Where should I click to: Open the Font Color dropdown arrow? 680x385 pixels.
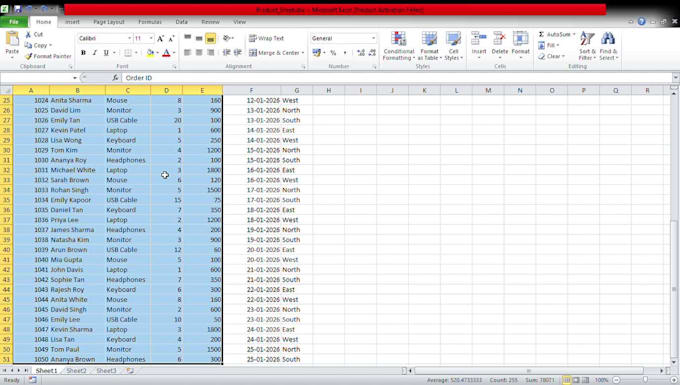(x=174, y=53)
